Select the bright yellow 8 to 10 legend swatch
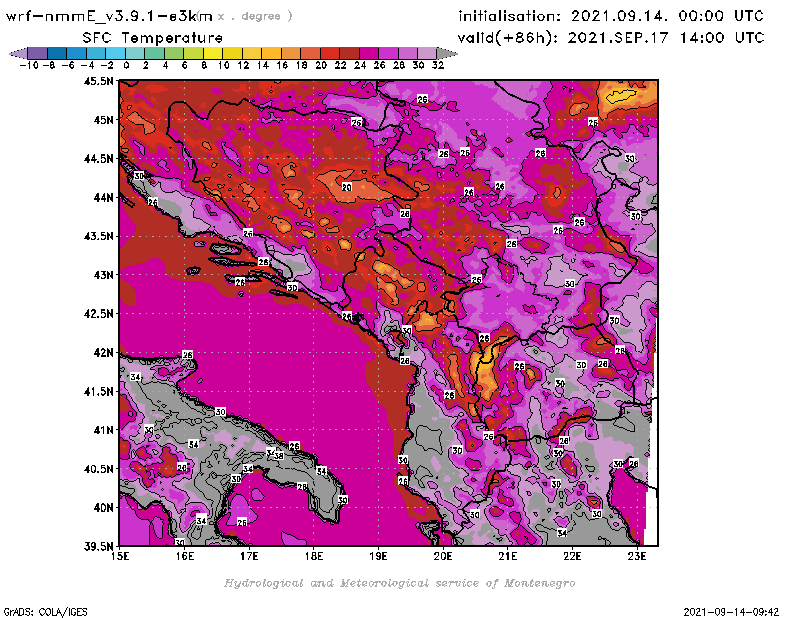Screen dimensions: 800x618 [213, 53]
